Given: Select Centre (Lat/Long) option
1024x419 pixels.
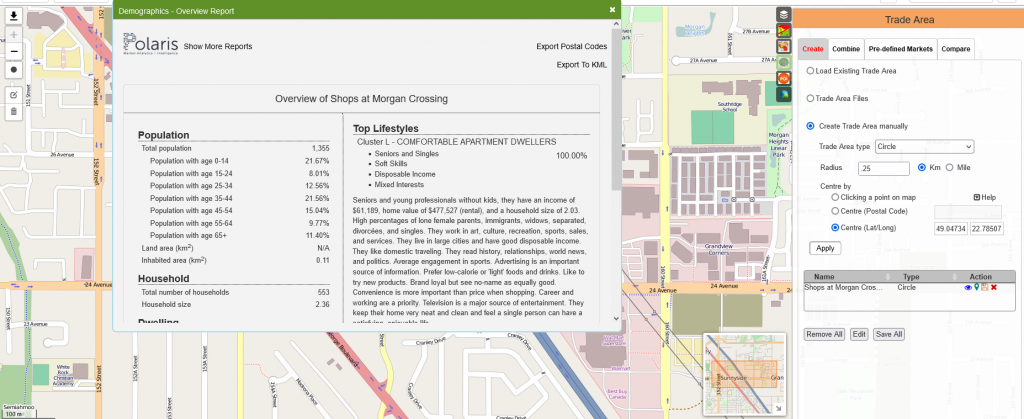Looking at the screenshot, I should pyautogui.click(x=835, y=228).
